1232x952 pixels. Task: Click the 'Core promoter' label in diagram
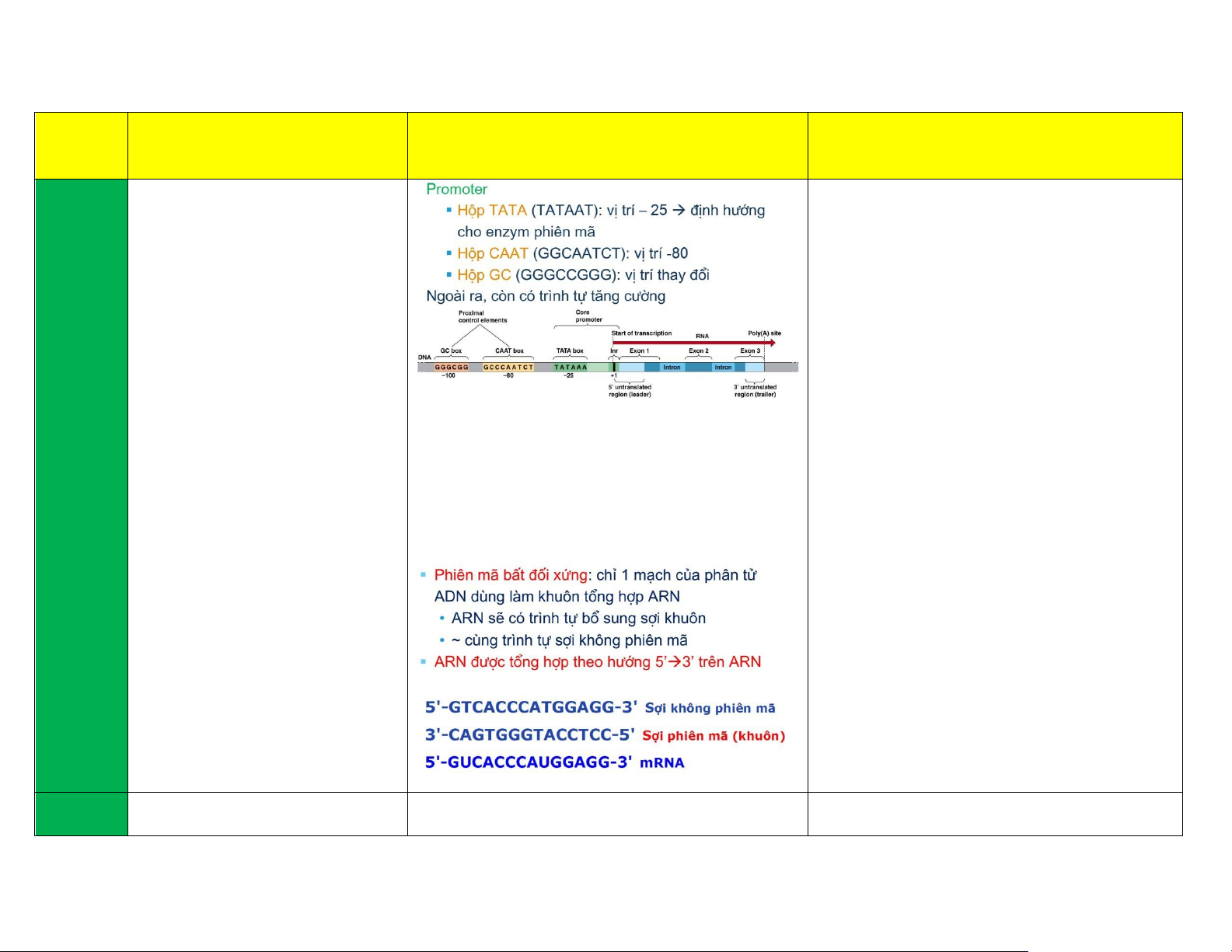coord(588,316)
